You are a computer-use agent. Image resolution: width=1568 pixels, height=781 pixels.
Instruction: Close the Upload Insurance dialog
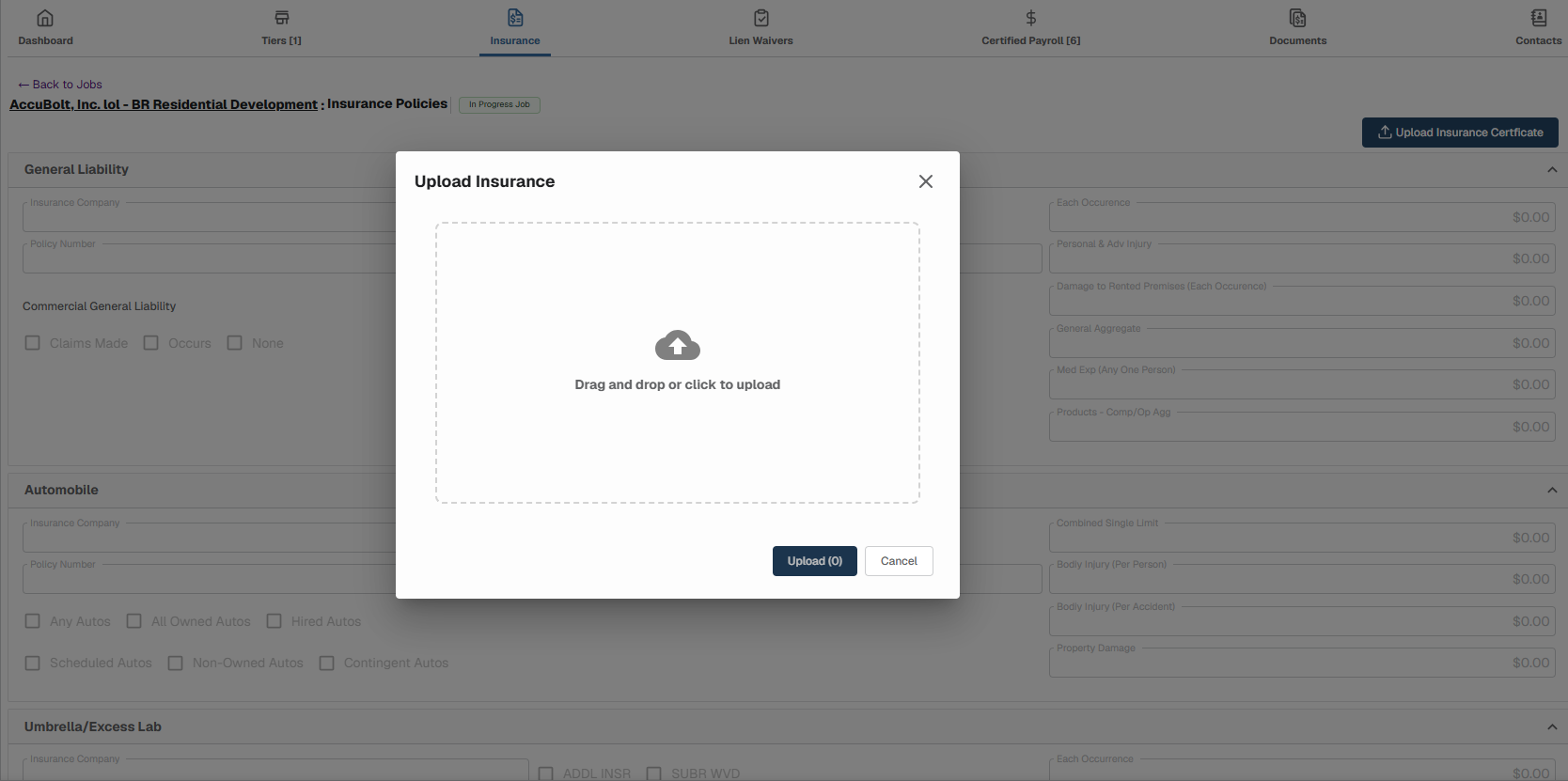(926, 181)
